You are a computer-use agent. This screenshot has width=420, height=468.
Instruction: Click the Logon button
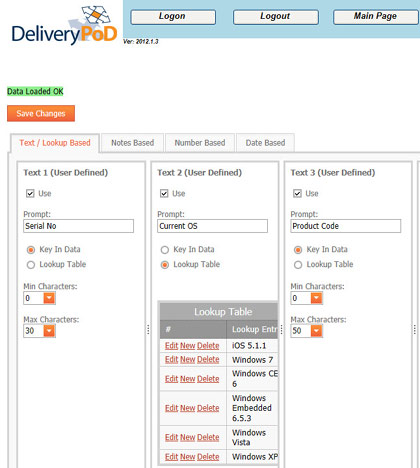[x=173, y=17]
